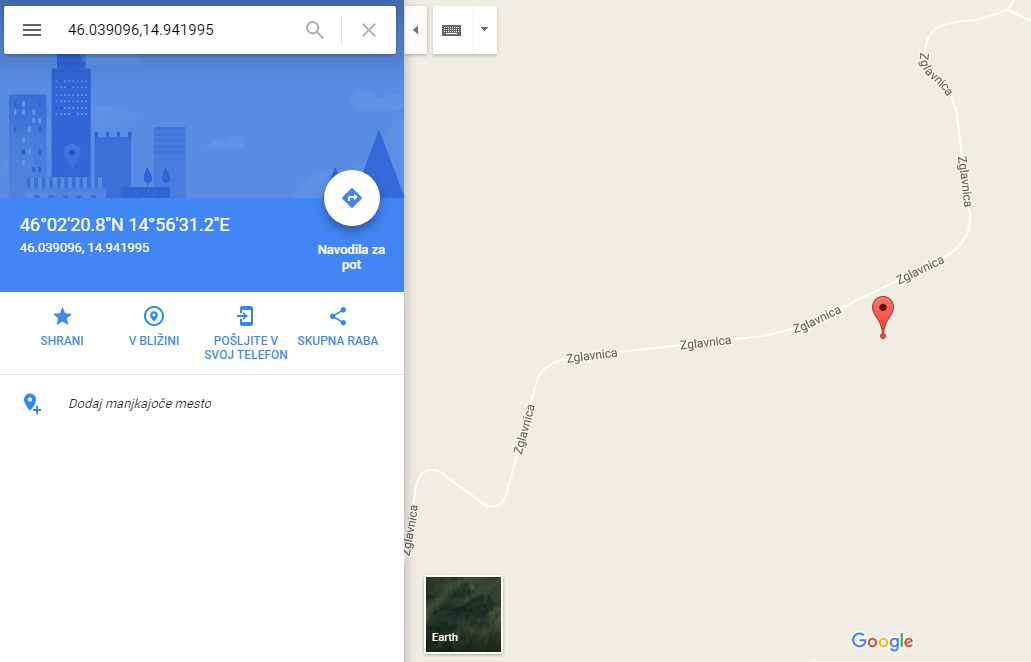Click Dodaj manjkajoče mesto link

click(x=140, y=404)
